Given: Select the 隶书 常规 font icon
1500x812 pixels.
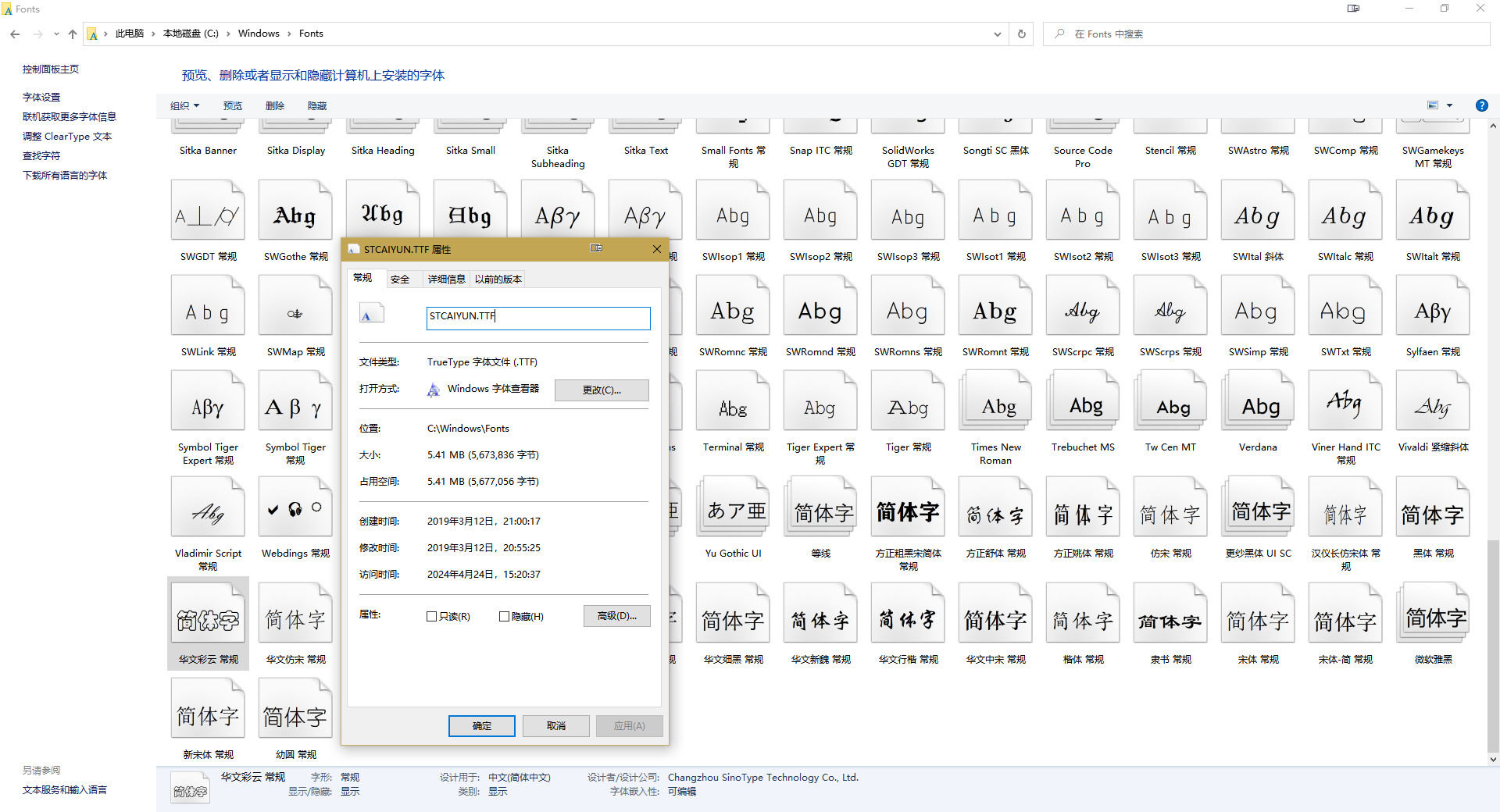Looking at the screenshot, I should click(x=1170, y=614).
